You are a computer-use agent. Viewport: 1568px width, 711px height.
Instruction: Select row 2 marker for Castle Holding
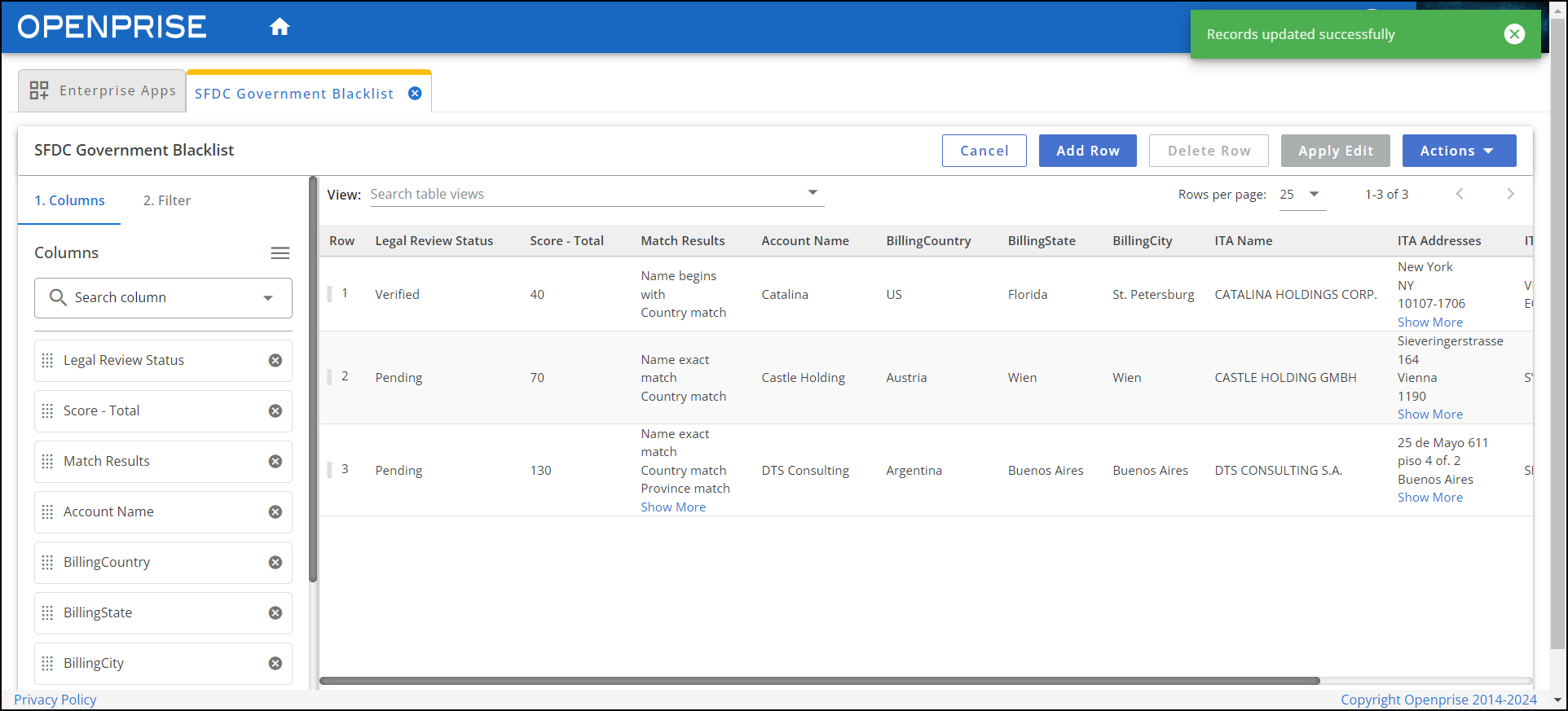click(x=330, y=377)
